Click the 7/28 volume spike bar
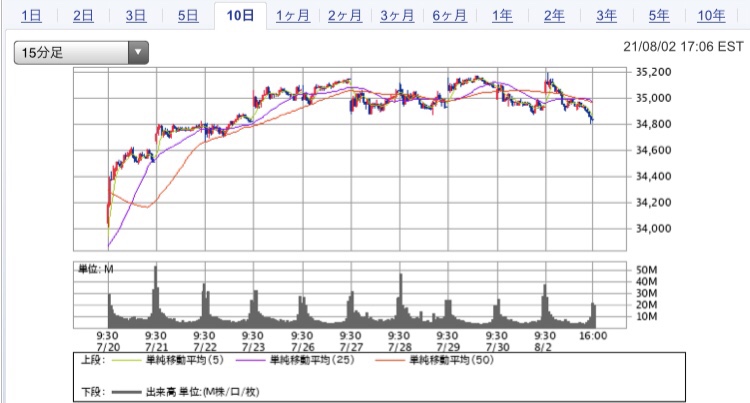Viewport: 750px width, 403px height. (x=401, y=300)
